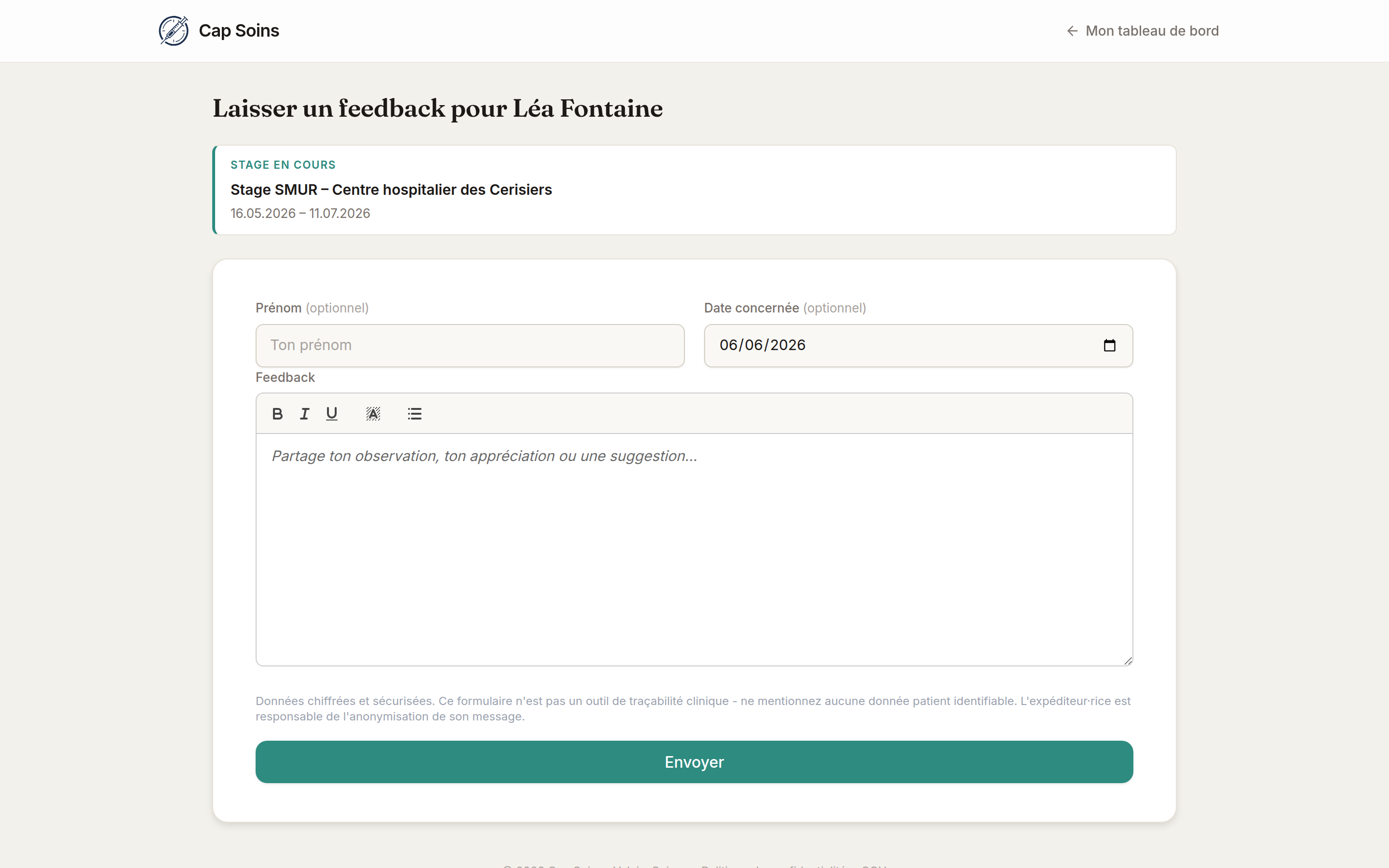Image resolution: width=1389 pixels, height=868 pixels.
Task: Click the heading Laisser un feedback pour Léa Fontaine
Action: pos(437,108)
